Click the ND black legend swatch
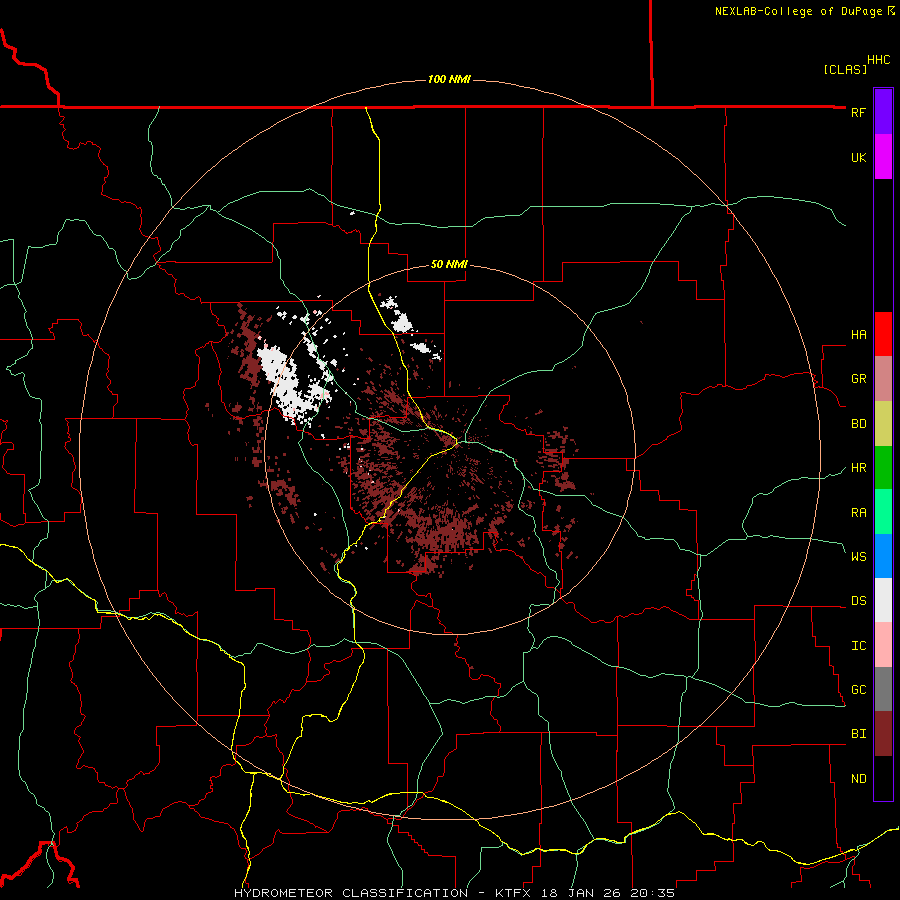900x900 pixels. click(883, 778)
